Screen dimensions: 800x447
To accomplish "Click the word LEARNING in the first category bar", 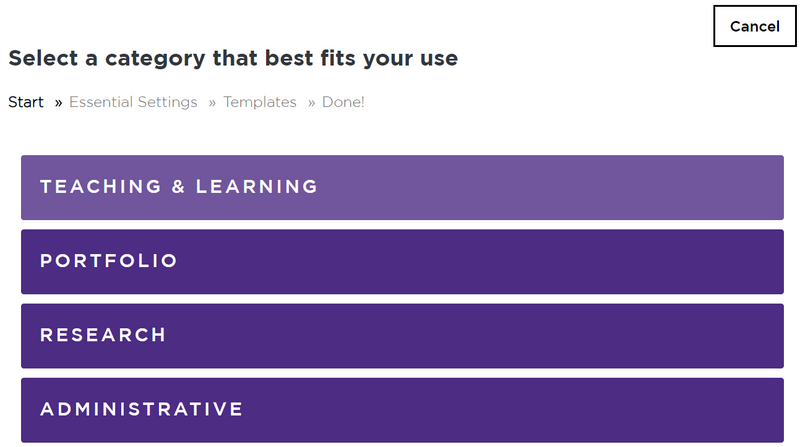I will coord(257,187).
